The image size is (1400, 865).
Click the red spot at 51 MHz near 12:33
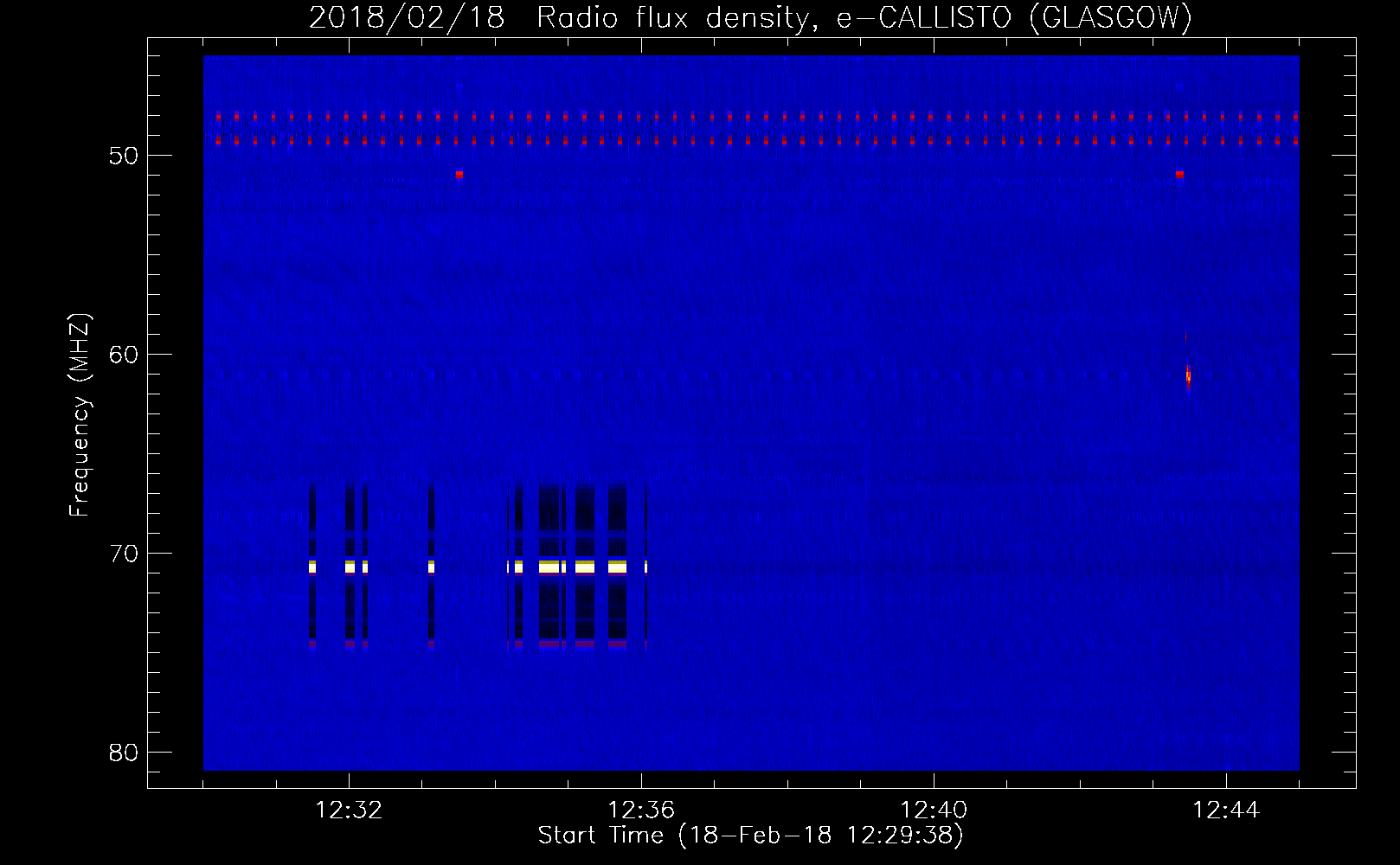459,174
